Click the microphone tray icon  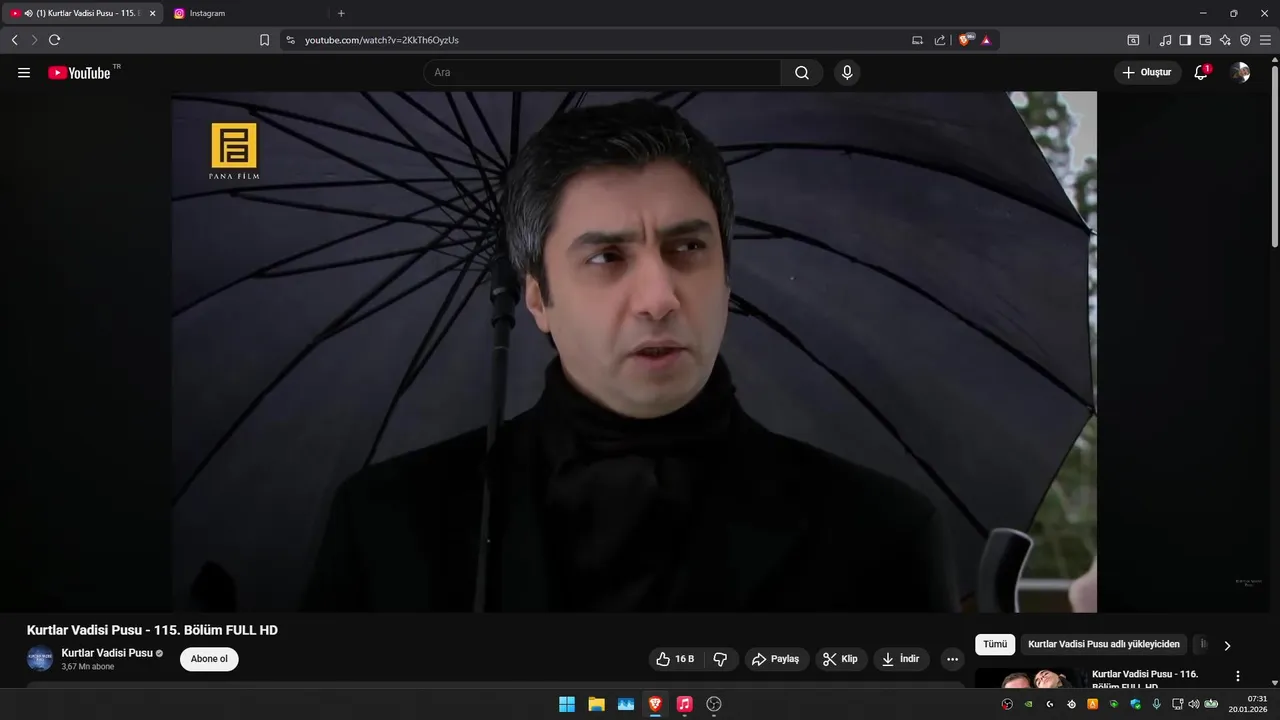point(1156,704)
